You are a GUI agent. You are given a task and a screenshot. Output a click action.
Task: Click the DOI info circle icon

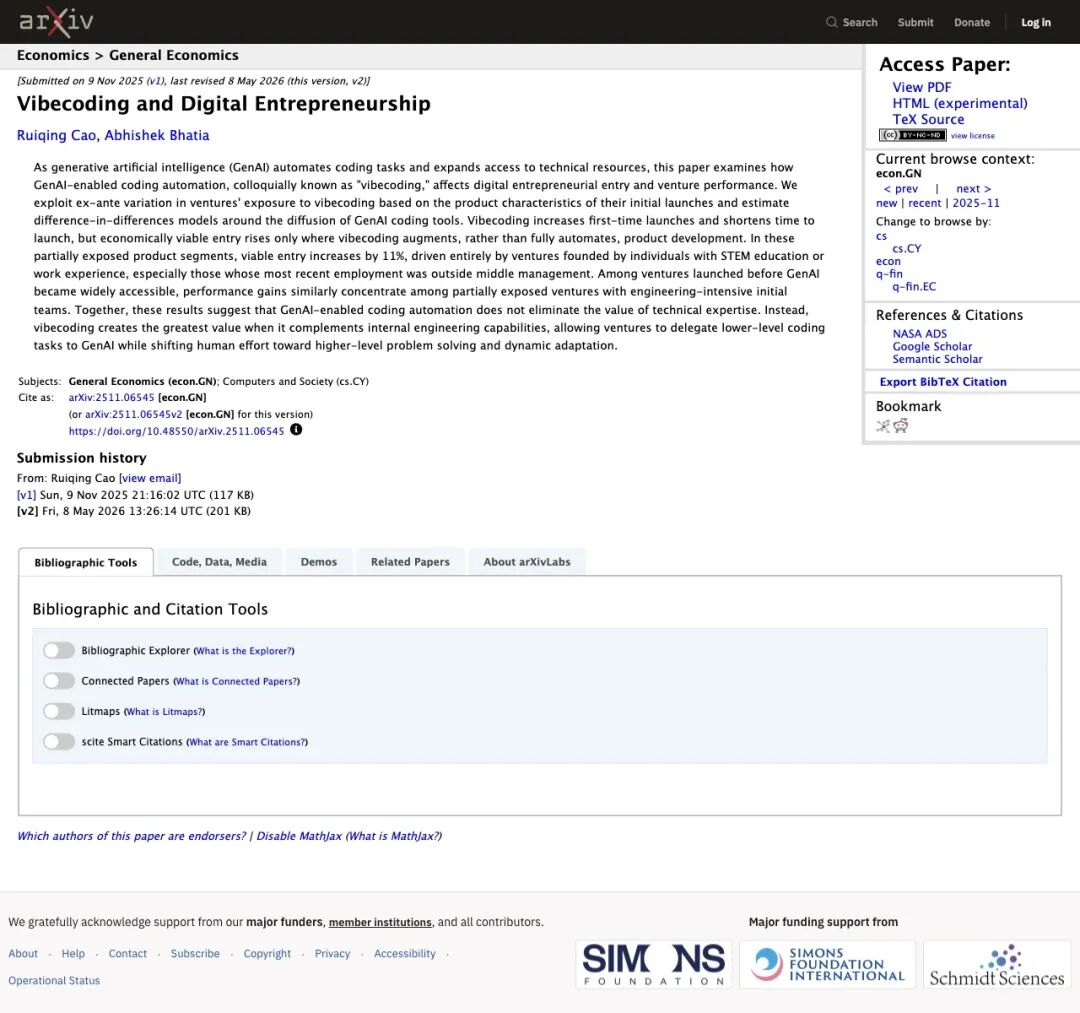coord(296,430)
